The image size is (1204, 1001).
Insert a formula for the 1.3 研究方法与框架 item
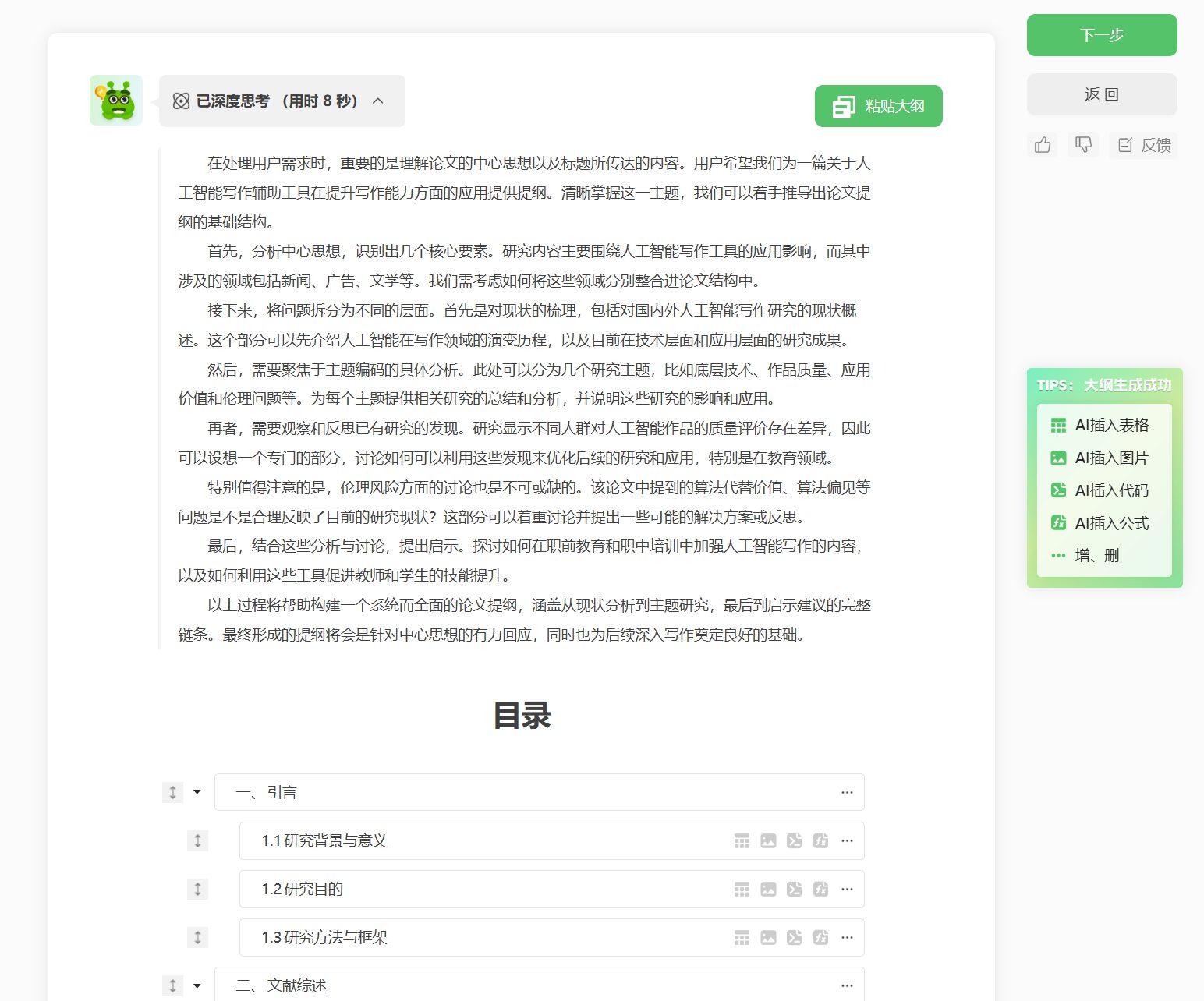pyautogui.click(x=820, y=937)
